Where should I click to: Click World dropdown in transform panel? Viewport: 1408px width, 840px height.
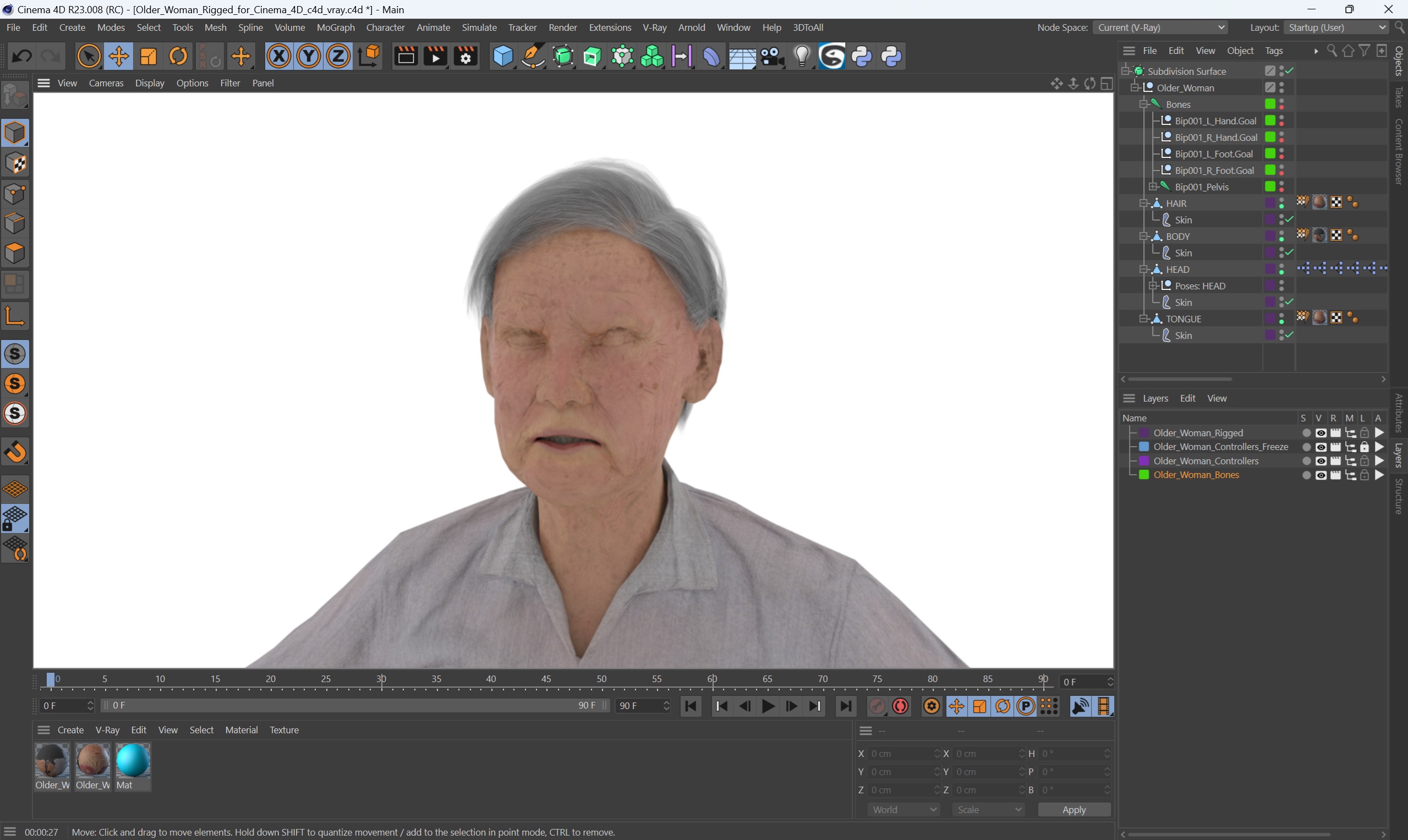coord(899,809)
